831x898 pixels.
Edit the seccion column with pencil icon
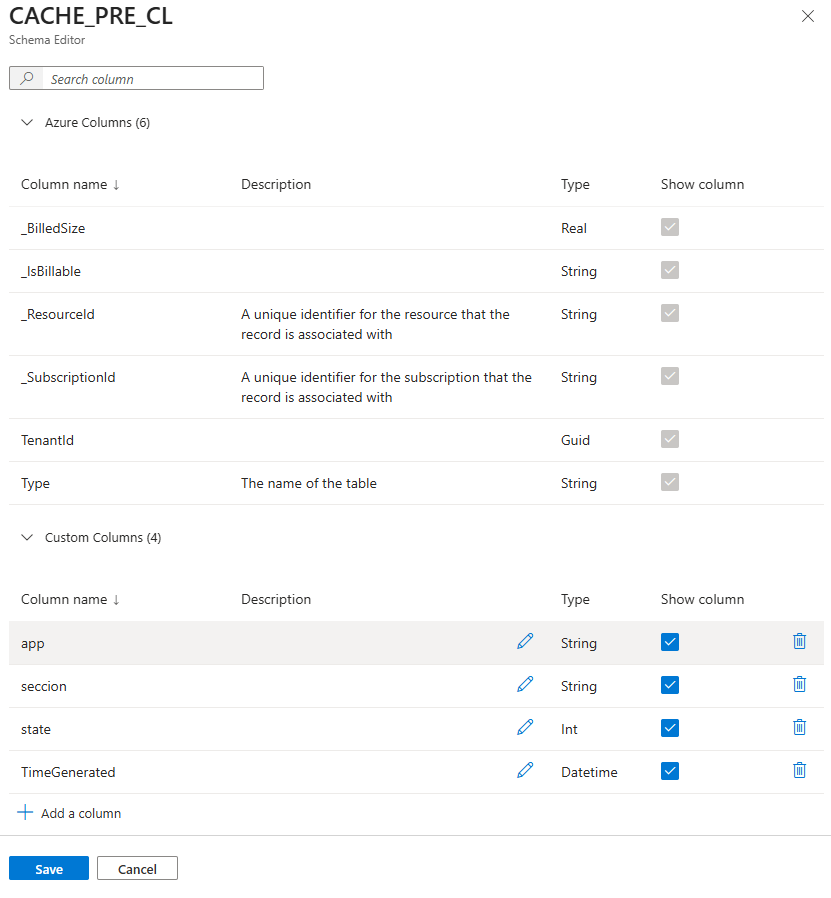[525, 684]
